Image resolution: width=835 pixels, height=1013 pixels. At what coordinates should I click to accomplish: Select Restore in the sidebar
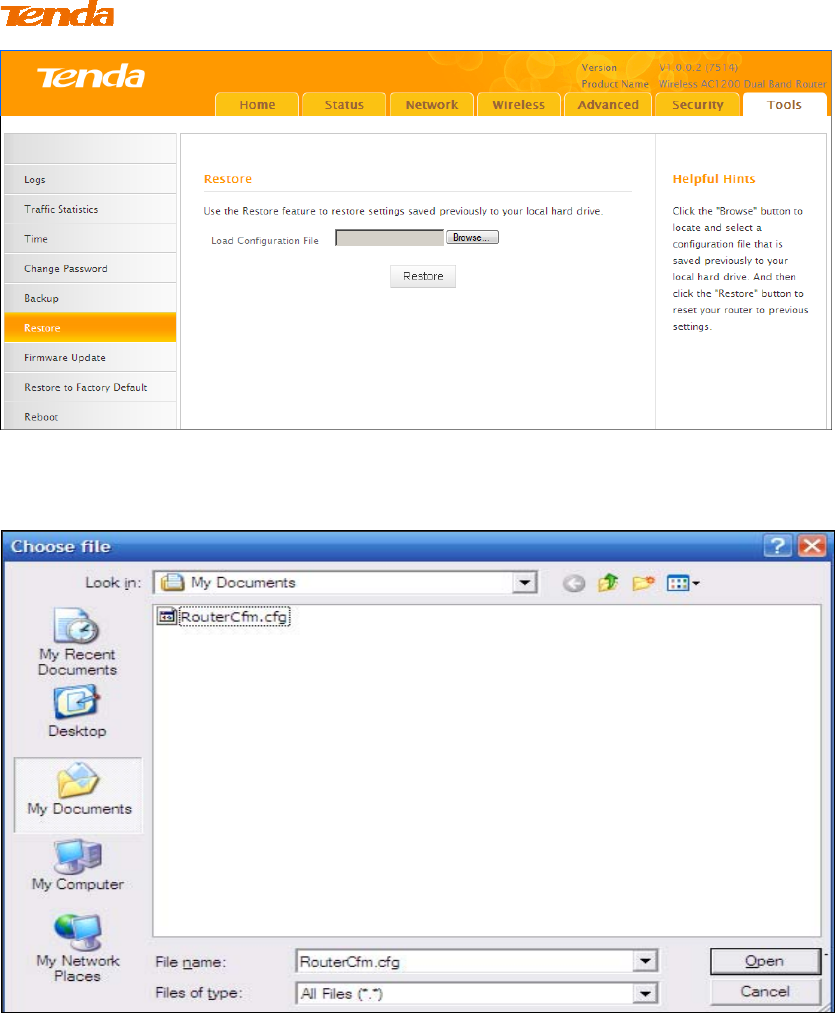(90, 328)
